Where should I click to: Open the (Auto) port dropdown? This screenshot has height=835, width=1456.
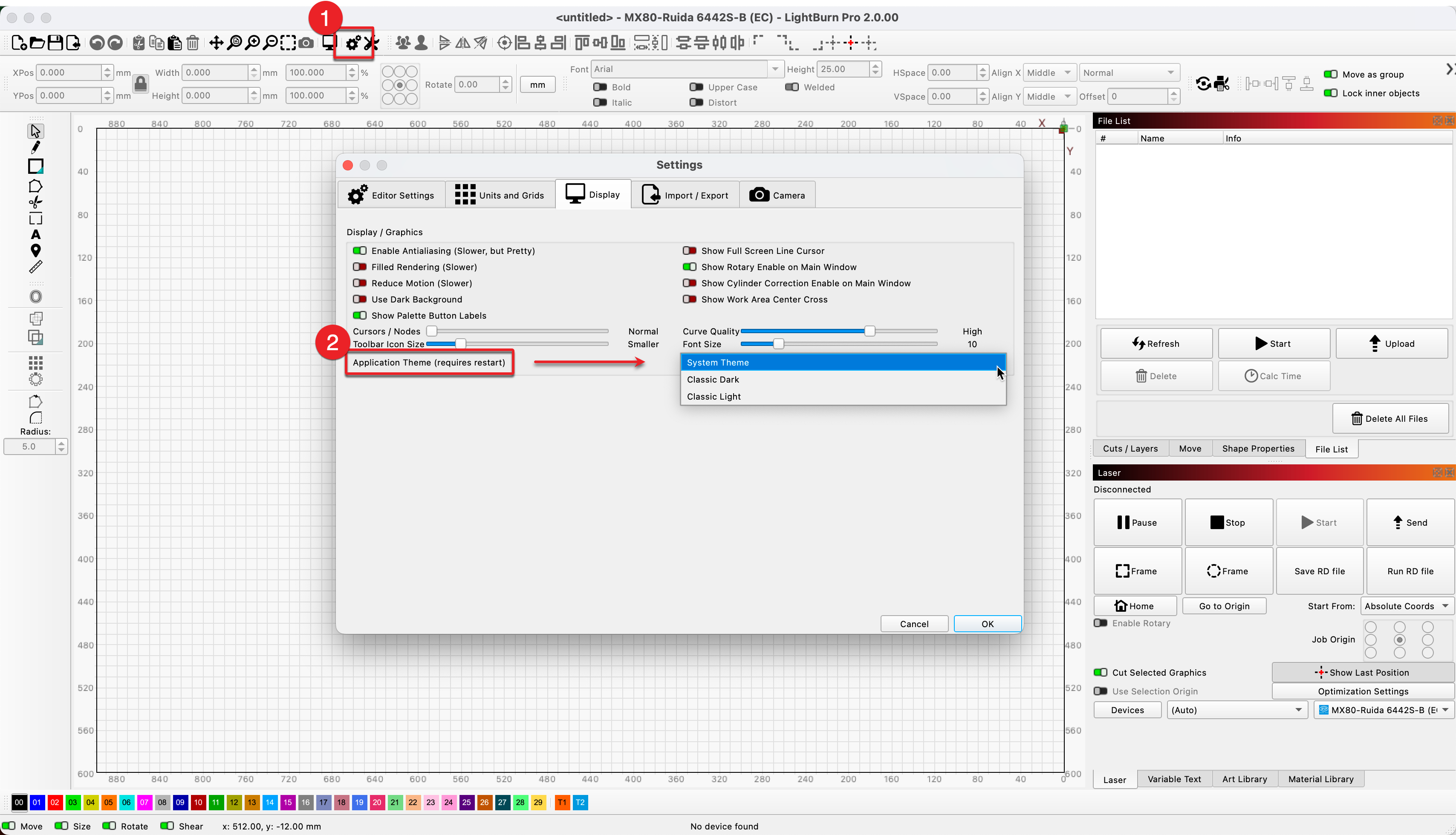1237,710
